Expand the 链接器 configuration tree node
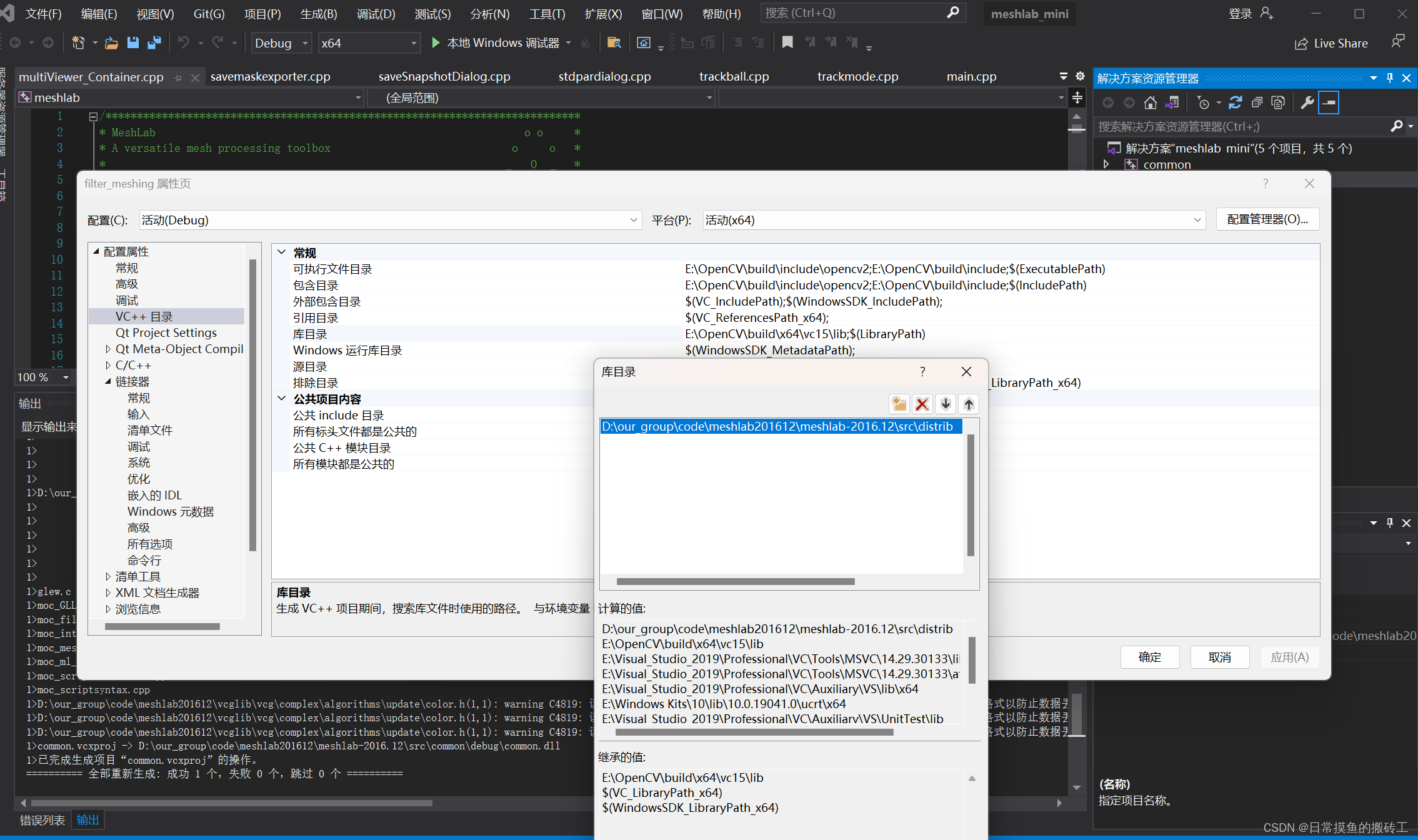The height and width of the screenshot is (840, 1418). [107, 382]
